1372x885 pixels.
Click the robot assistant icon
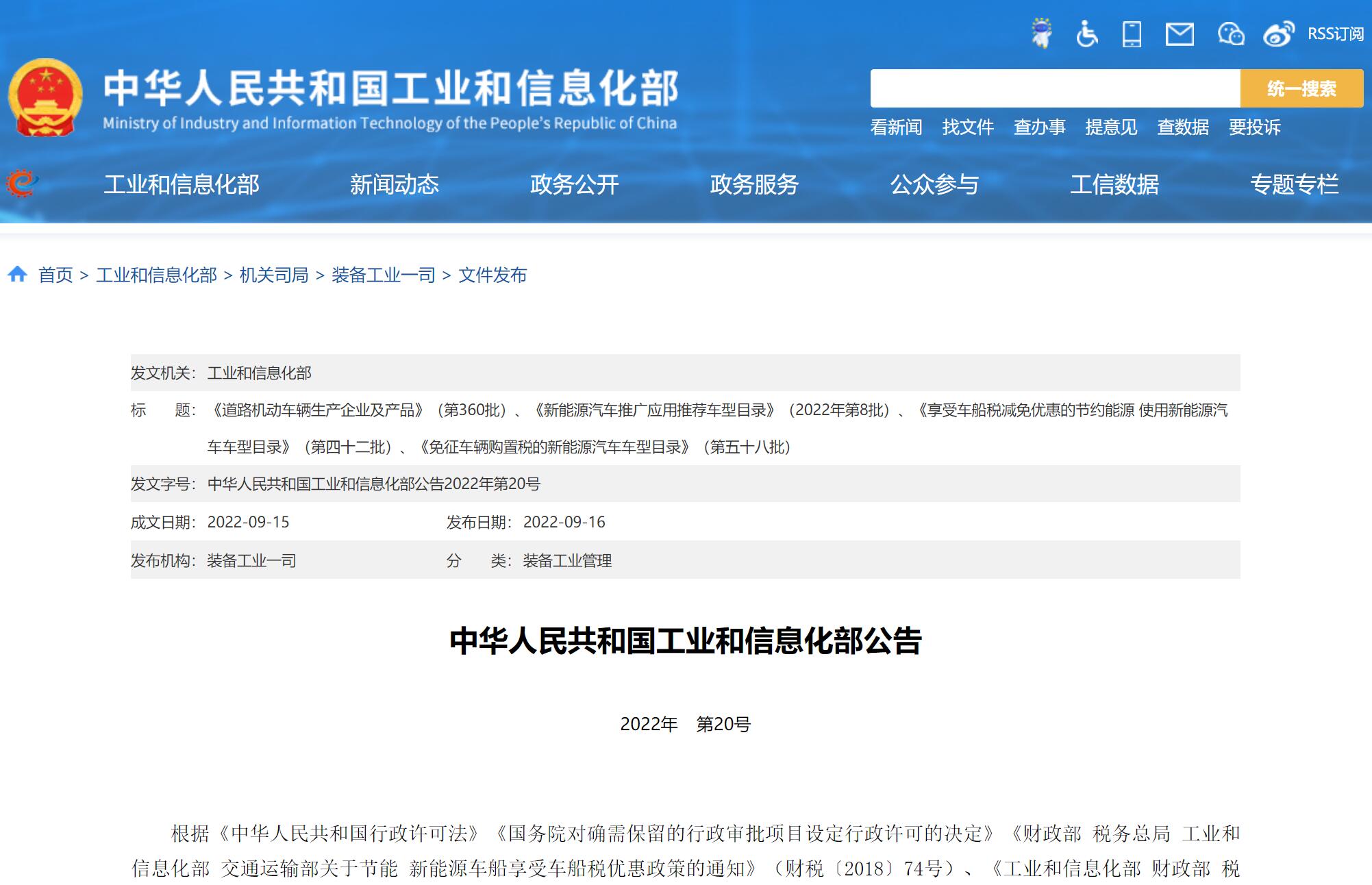[x=1042, y=33]
